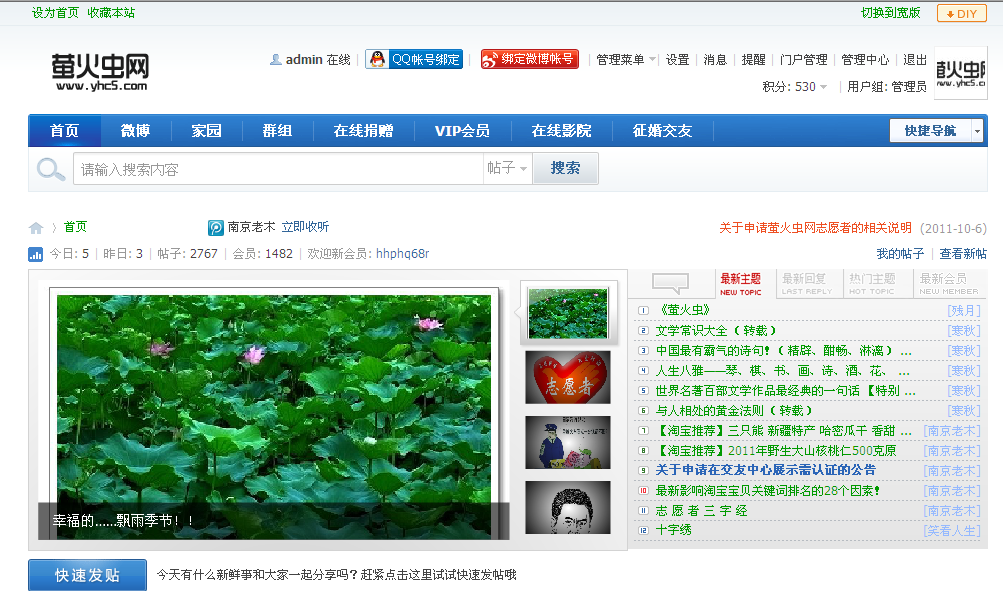The width and height of the screenshot is (1003, 591).
Task: Open the VIP会员 navigation tab
Action: (x=462, y=130)
